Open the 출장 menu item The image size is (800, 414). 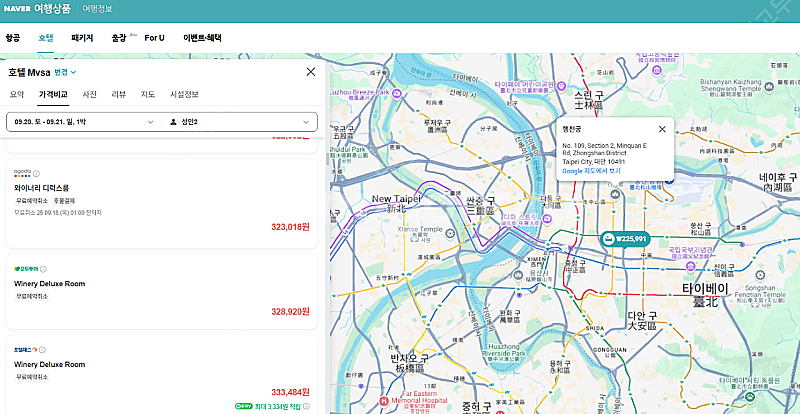click(118, 38)
